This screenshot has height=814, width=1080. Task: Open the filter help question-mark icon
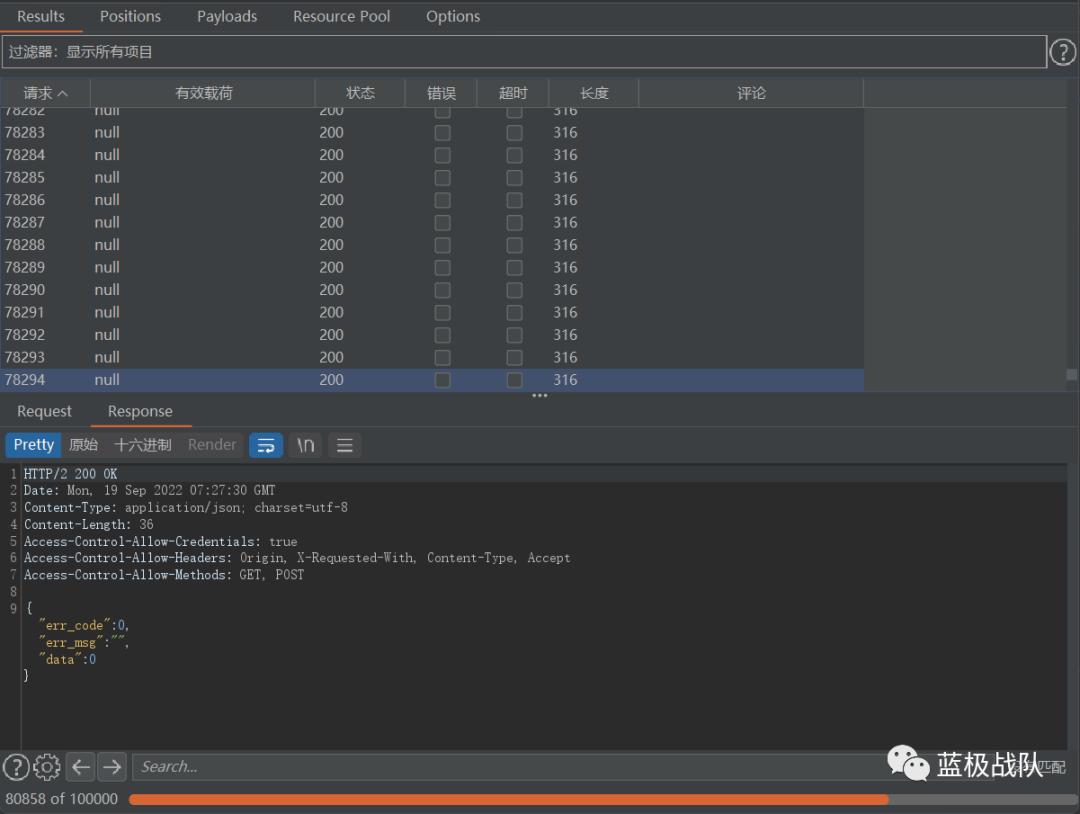tap(1062, 52)
